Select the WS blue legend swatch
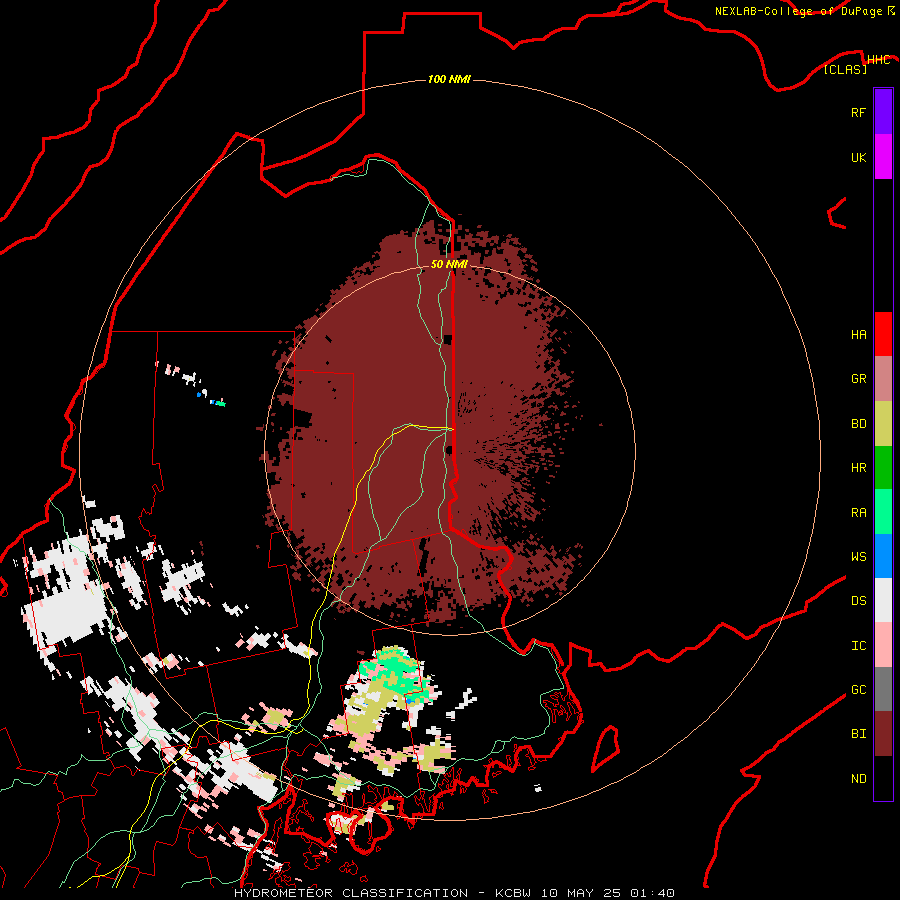 (883, 556)
